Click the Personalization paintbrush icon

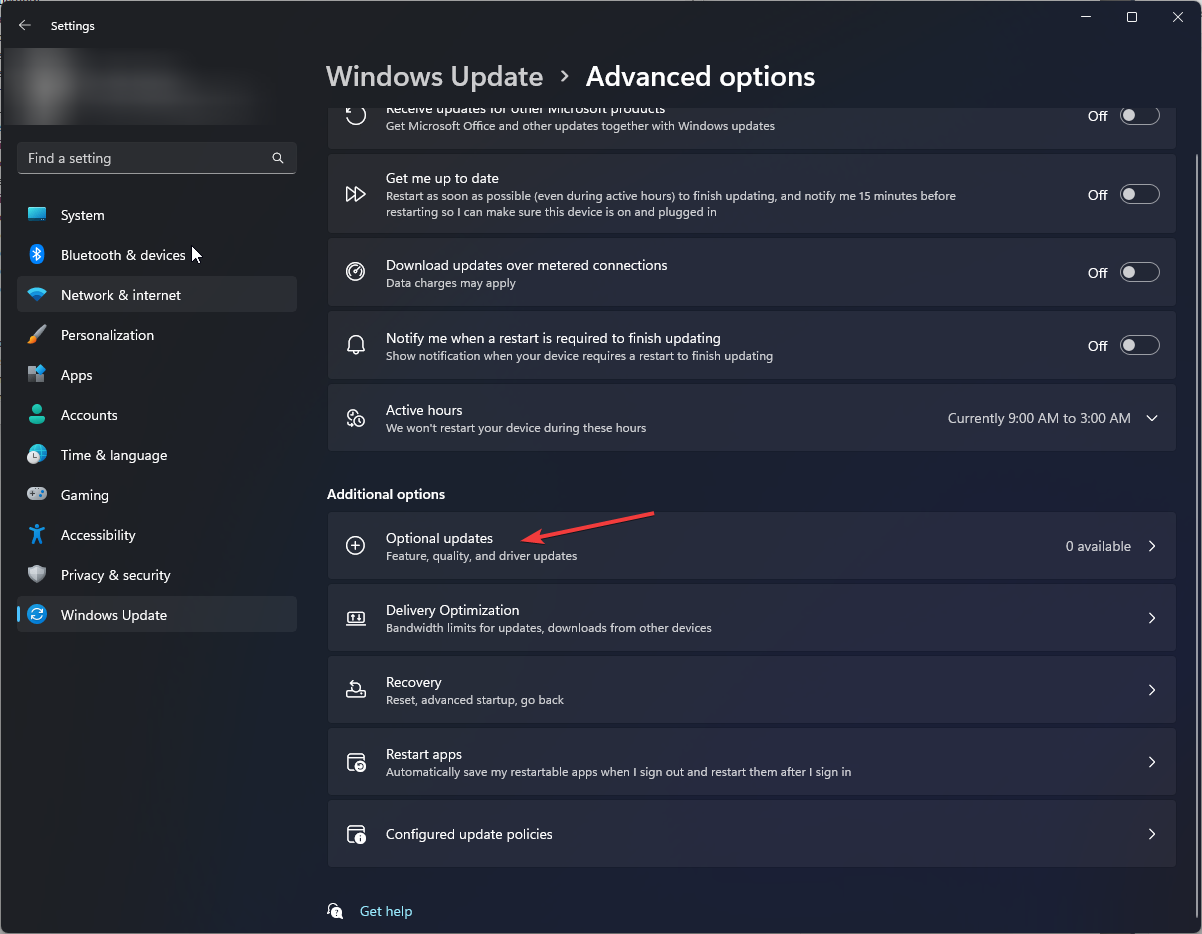coord(37,335)
